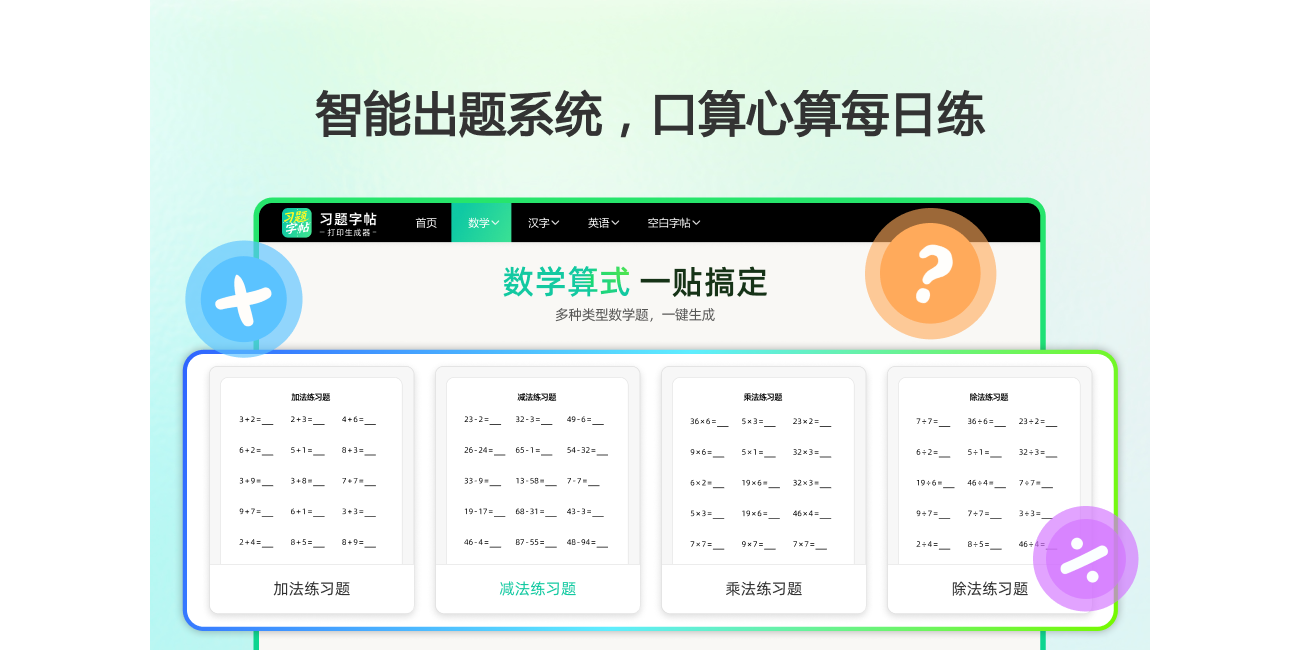1300x650 pixels.
Task: Open the multiplication worksheet preview card
Action: click(x=763, y=470)
